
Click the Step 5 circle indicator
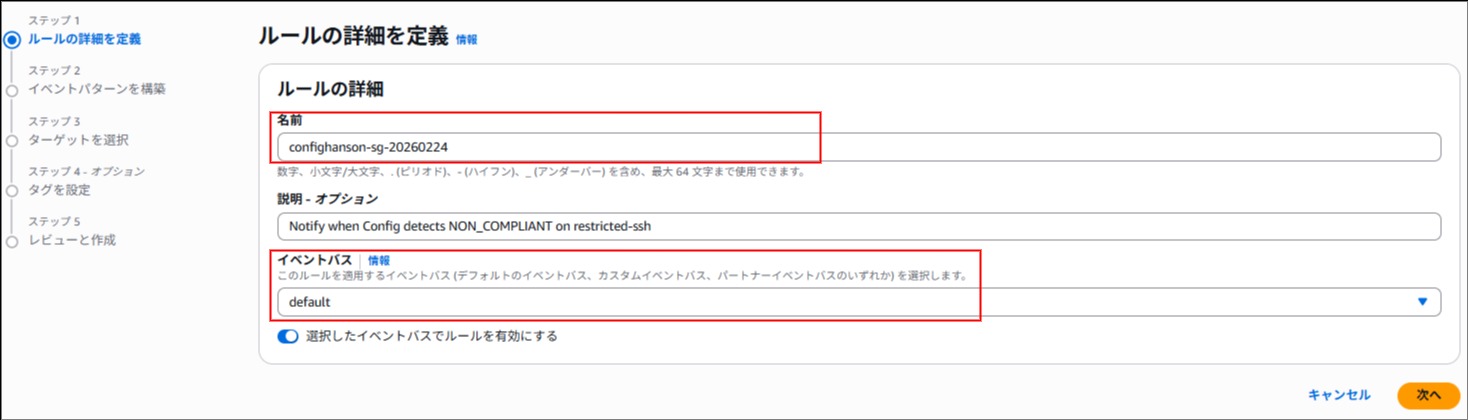12,241
